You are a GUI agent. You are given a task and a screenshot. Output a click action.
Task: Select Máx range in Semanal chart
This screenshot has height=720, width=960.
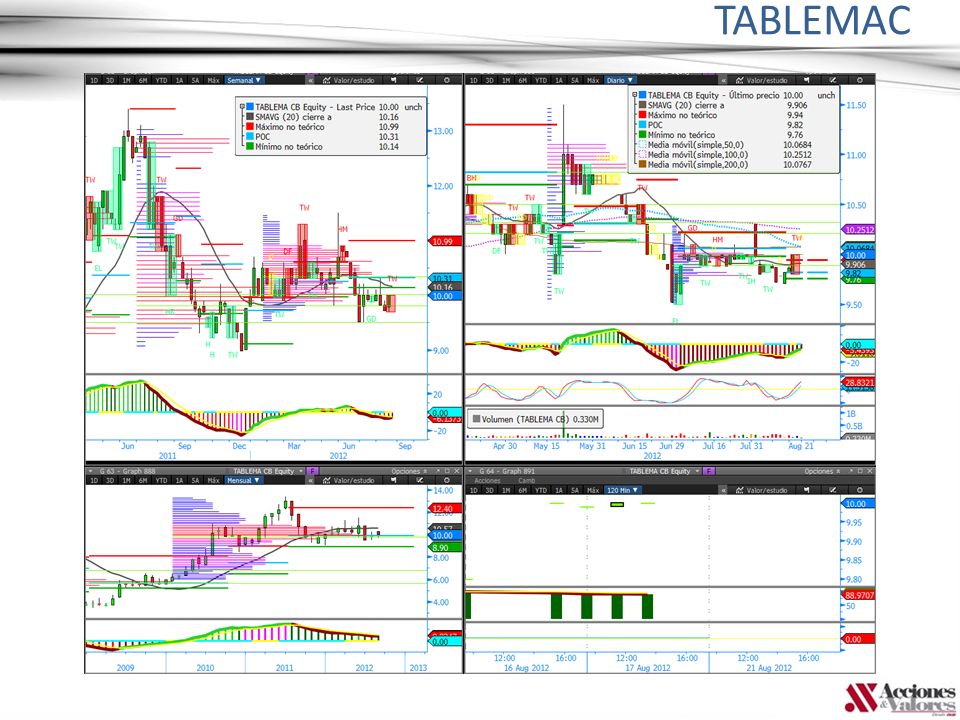[x=213, y=80]
